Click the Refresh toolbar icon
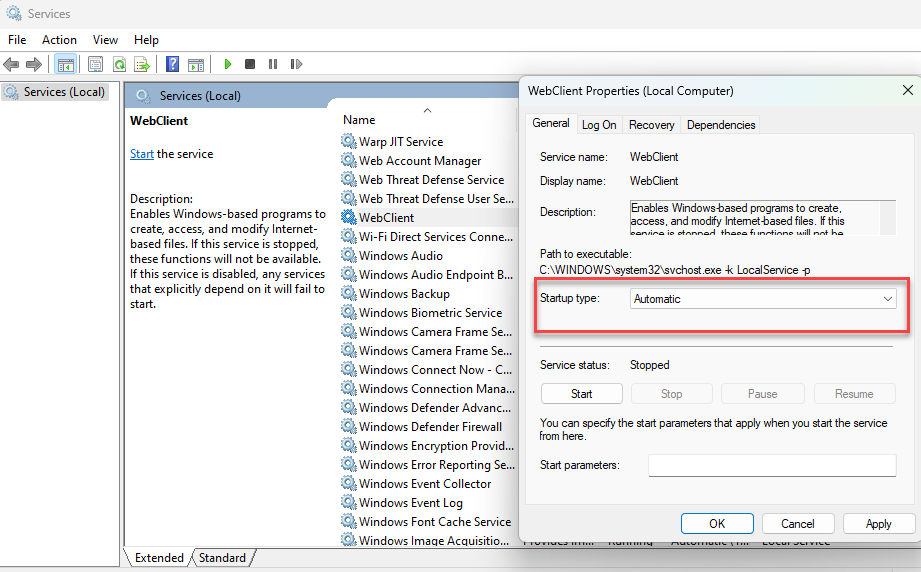This screenshot has height=572, width=921. [119, 64]
